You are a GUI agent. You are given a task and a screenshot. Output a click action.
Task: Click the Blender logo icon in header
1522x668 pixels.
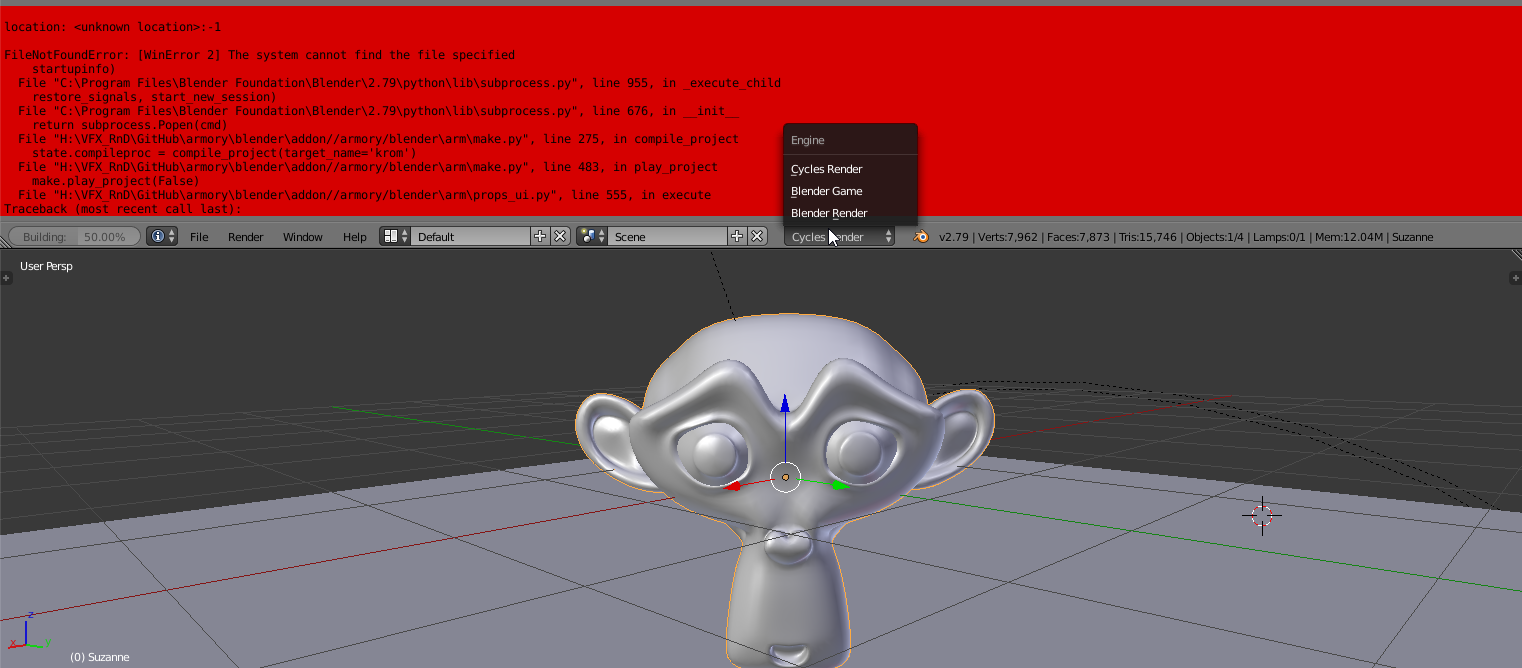click(921, 237)
